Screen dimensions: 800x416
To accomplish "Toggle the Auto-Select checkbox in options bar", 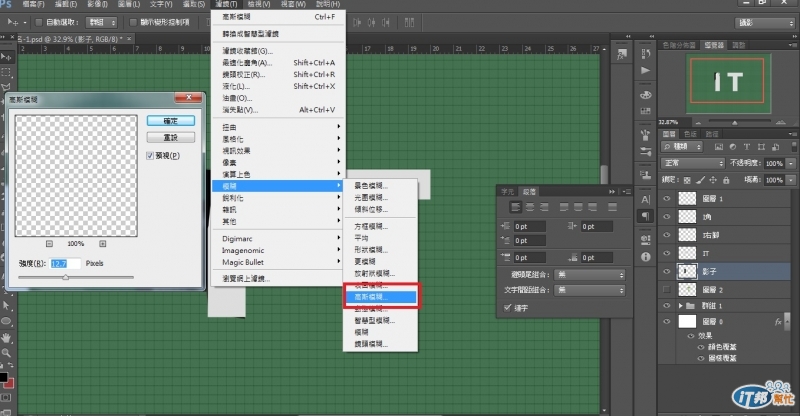I will pos(39,22).
